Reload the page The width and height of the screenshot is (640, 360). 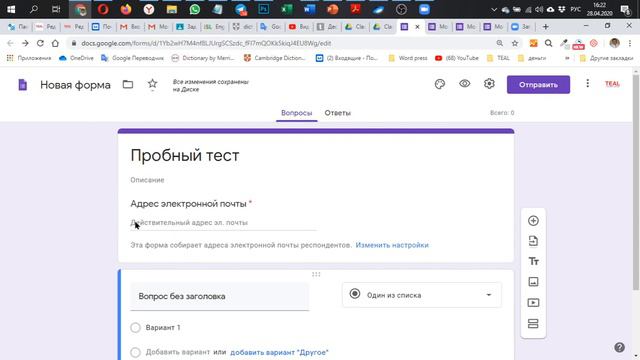point(40,43)
